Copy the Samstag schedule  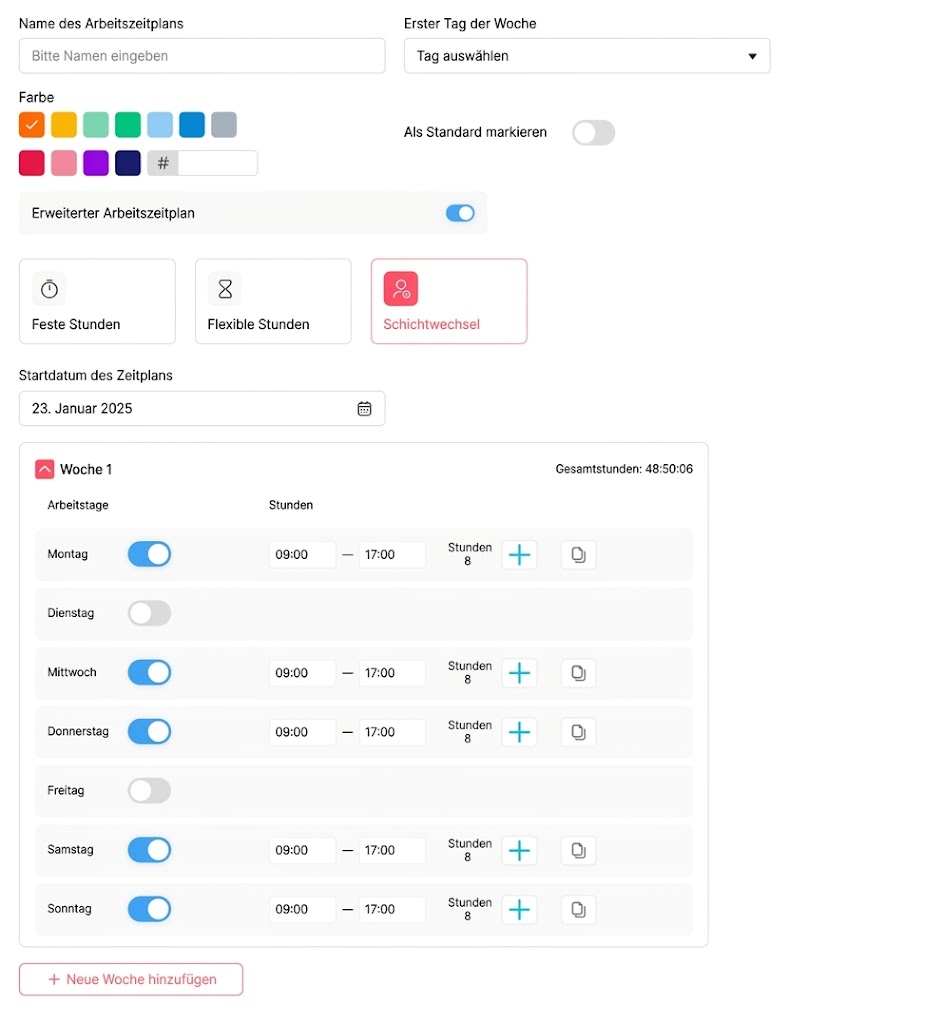pyautogui.click(x=578, y=850)
